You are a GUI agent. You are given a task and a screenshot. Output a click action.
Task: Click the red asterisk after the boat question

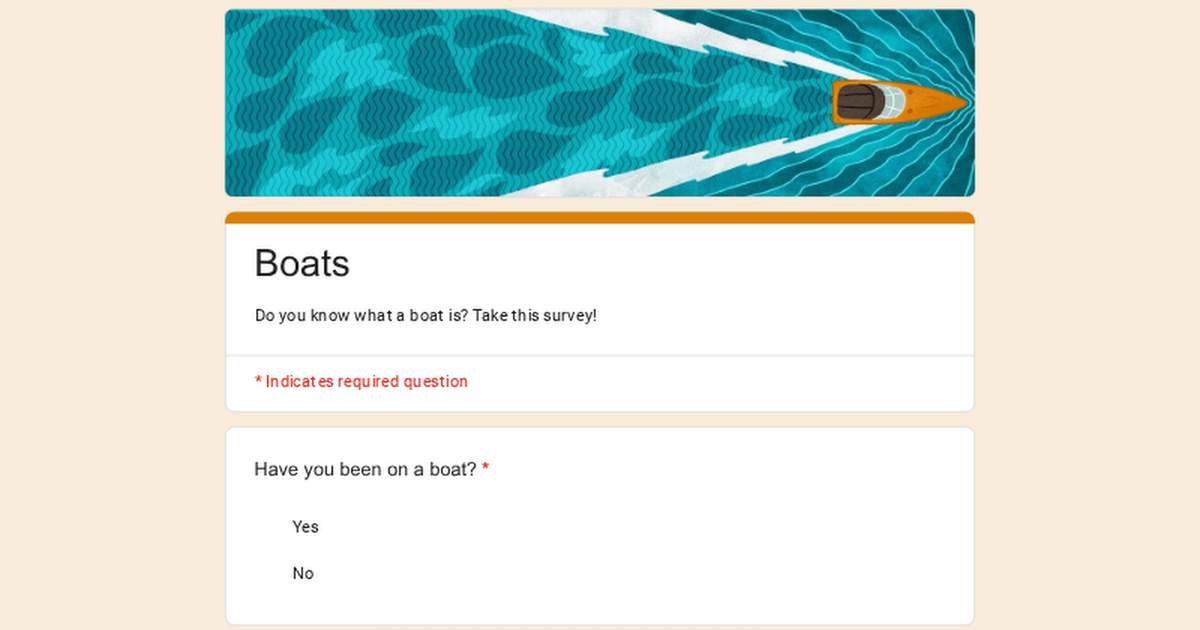click(486, 469)
